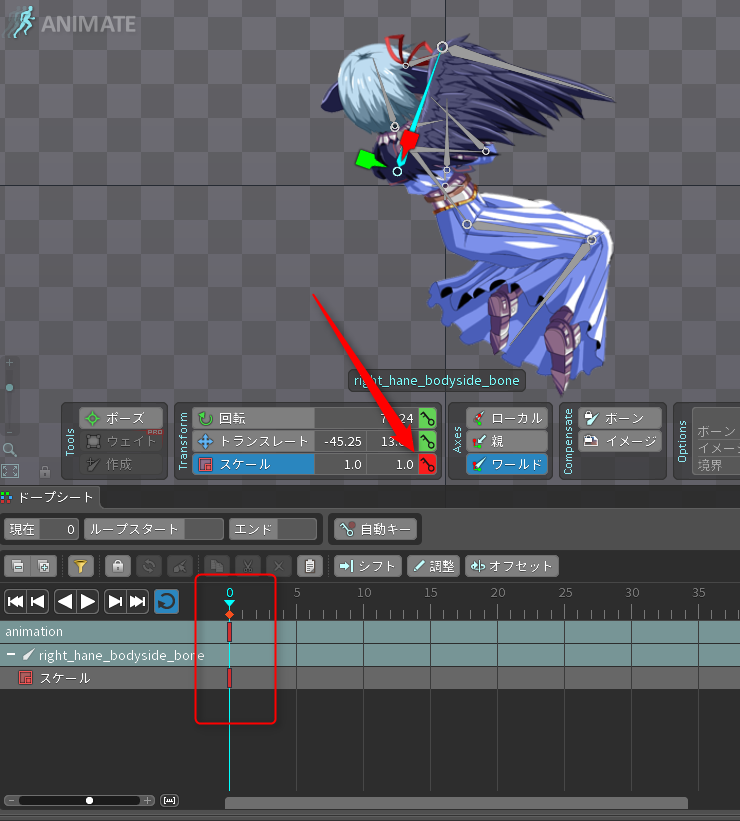Viewport: 740px width, 821px height.
Task: Click the 現在 (current frame) field
Action: 41,529
